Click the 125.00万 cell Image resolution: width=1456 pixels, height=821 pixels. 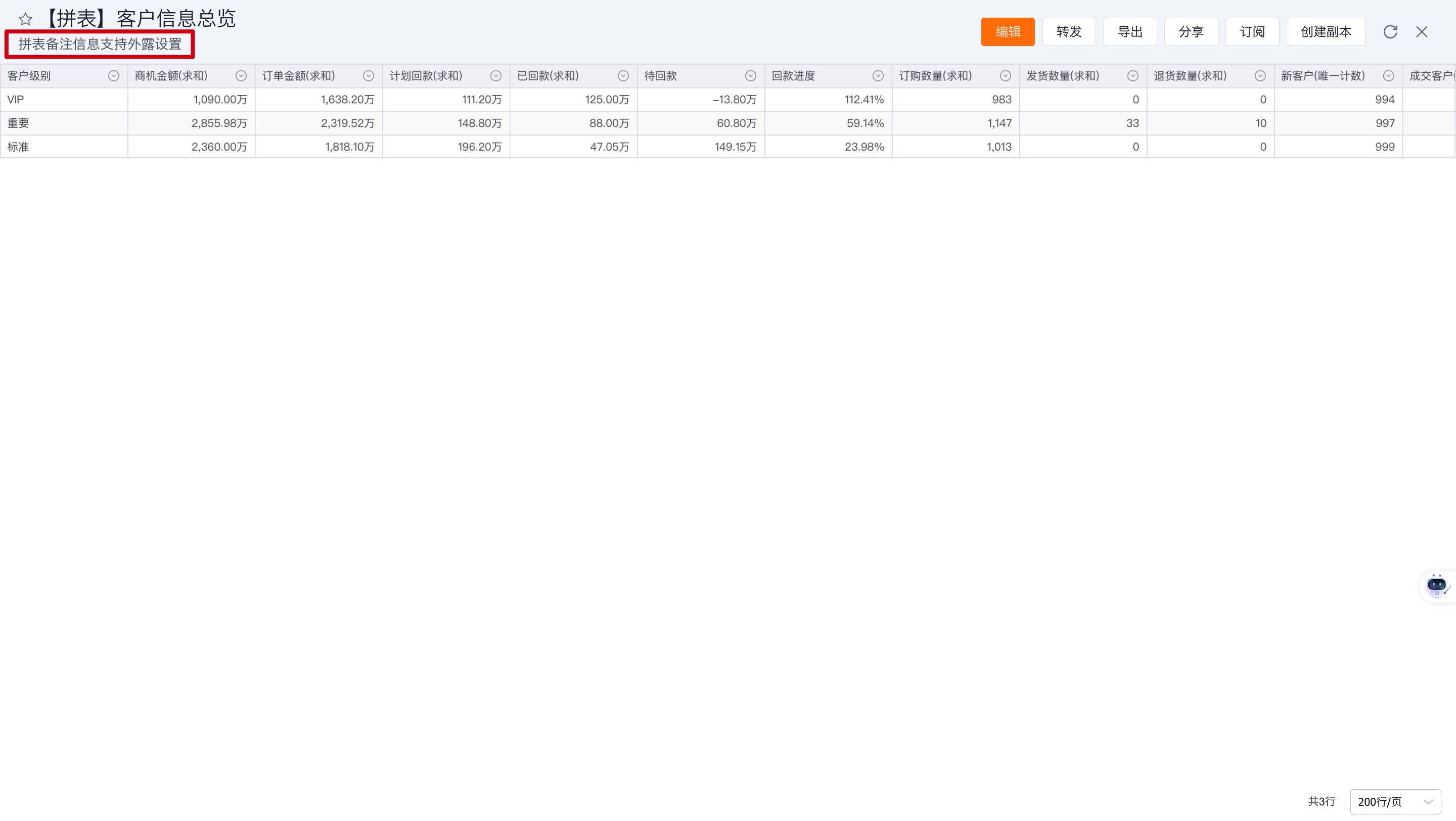point(574,100)
